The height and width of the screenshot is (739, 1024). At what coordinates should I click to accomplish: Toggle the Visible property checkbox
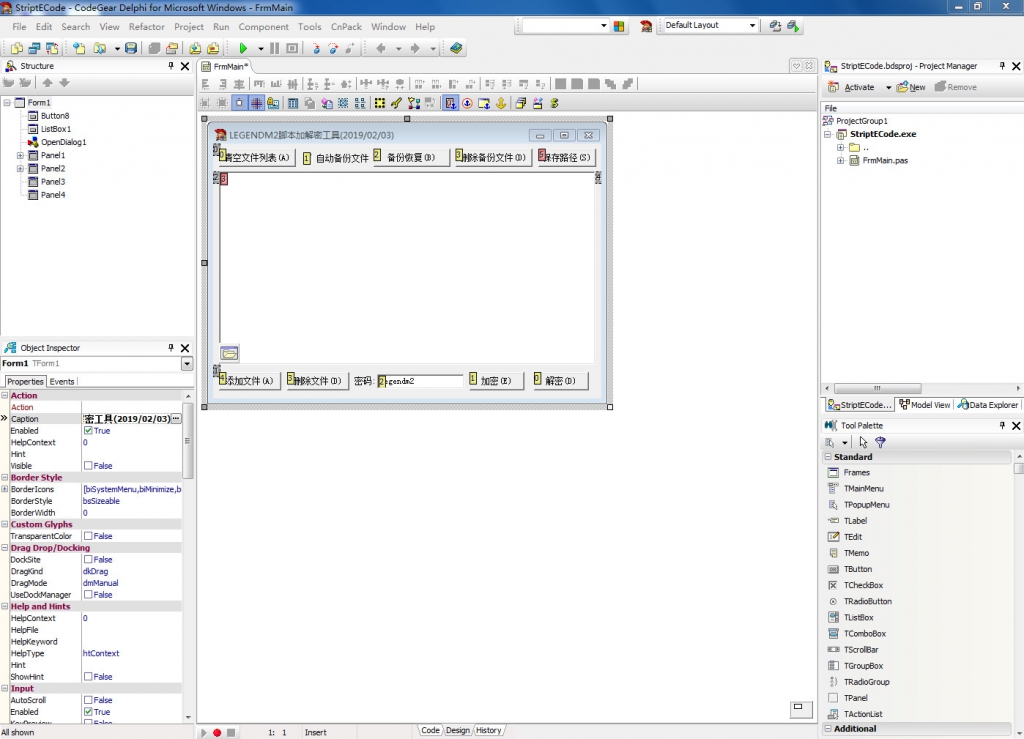tap(88, 466)
